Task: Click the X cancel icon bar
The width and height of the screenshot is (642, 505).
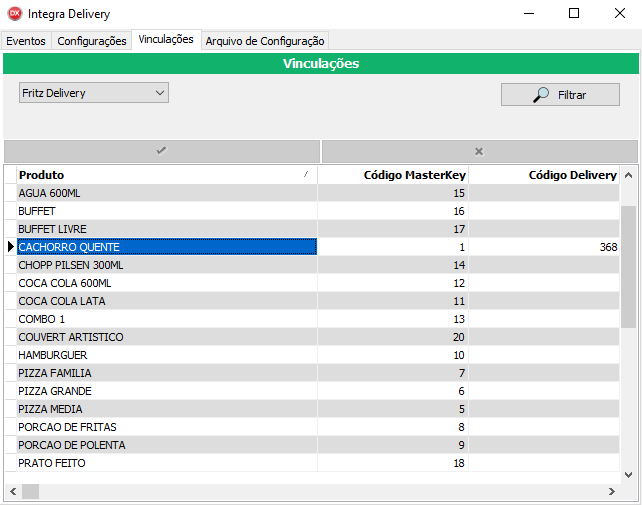Action: click(x=479, y=151)
